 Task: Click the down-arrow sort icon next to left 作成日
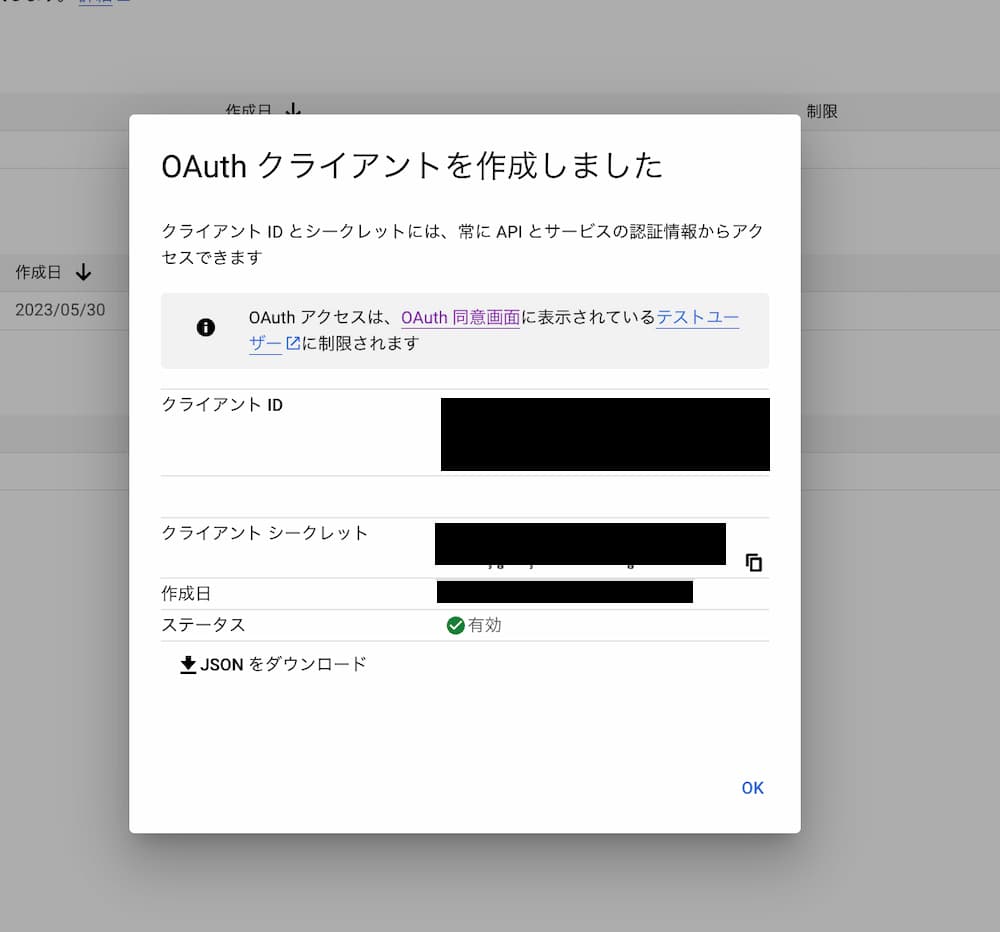click(83, 272)
